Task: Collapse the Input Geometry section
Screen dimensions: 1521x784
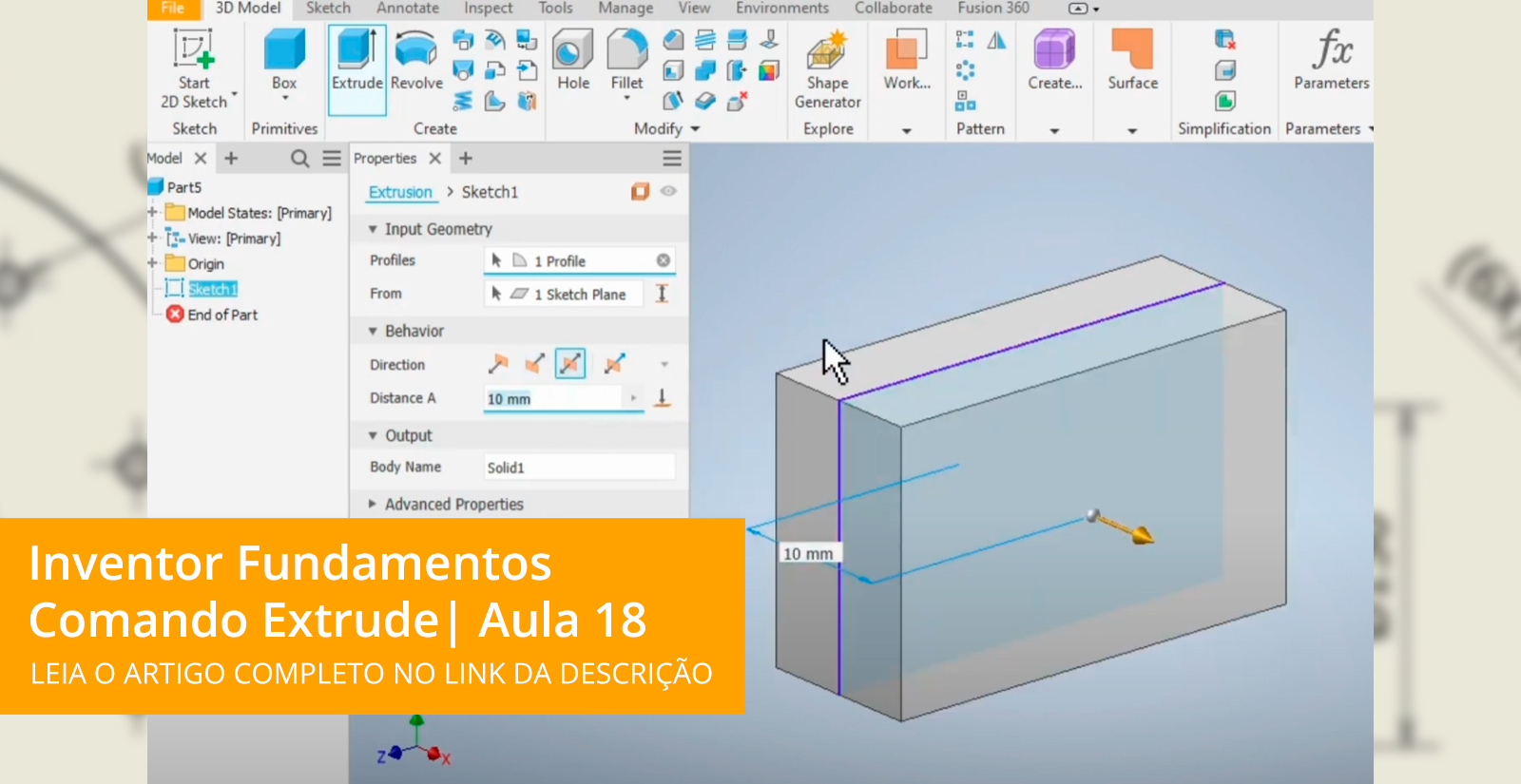Action: tap(373, 229)
